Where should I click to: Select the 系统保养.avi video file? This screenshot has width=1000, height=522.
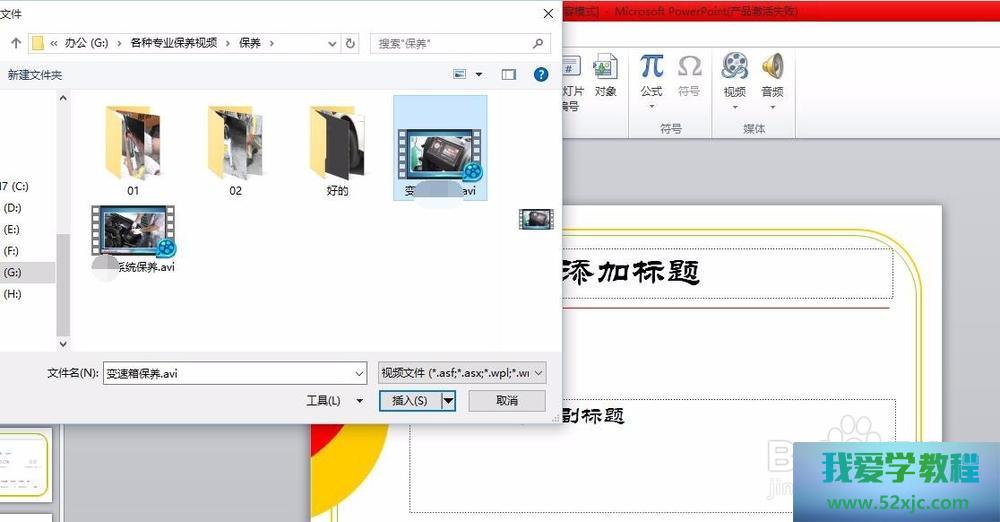tap(133, 238)
